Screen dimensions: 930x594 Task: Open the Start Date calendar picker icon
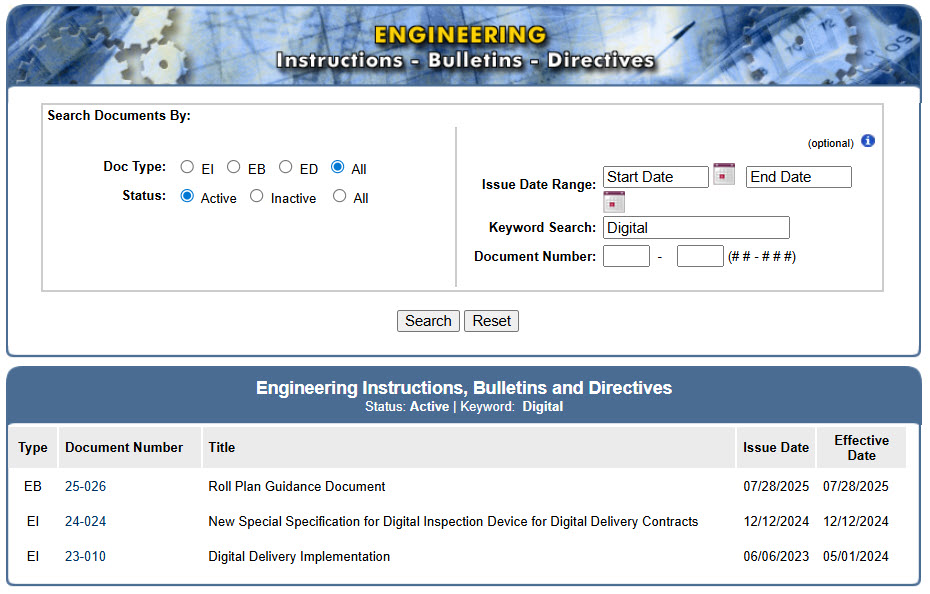(723, 174)
